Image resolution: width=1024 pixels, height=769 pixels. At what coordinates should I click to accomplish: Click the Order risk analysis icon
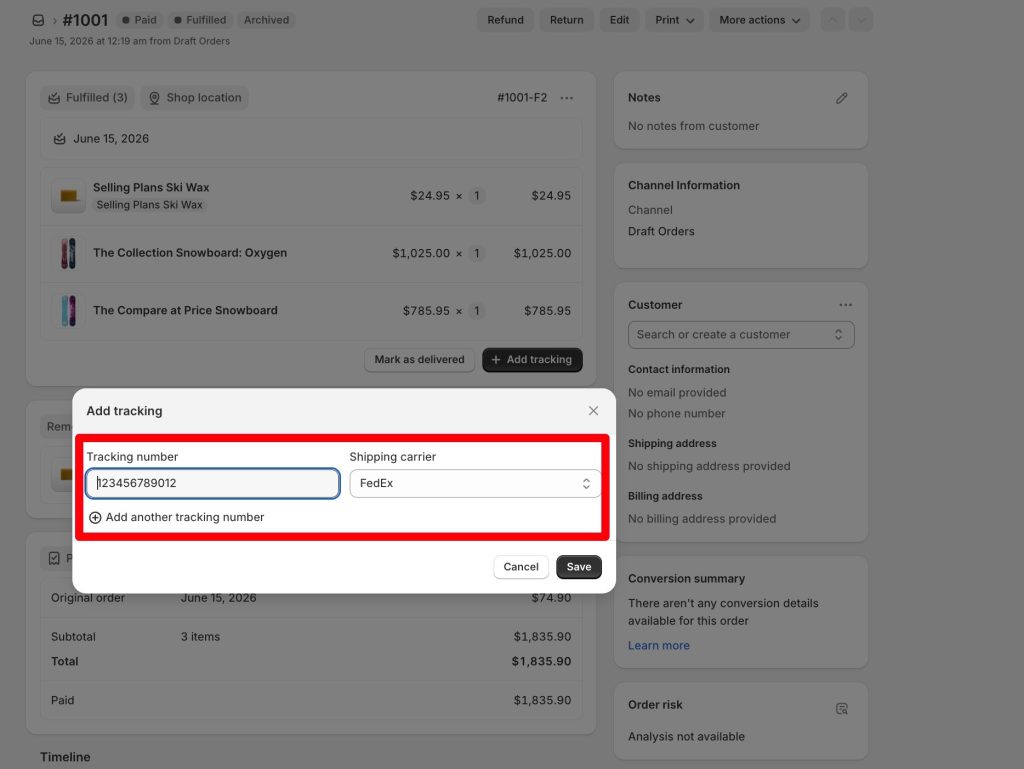pos(842,709)
